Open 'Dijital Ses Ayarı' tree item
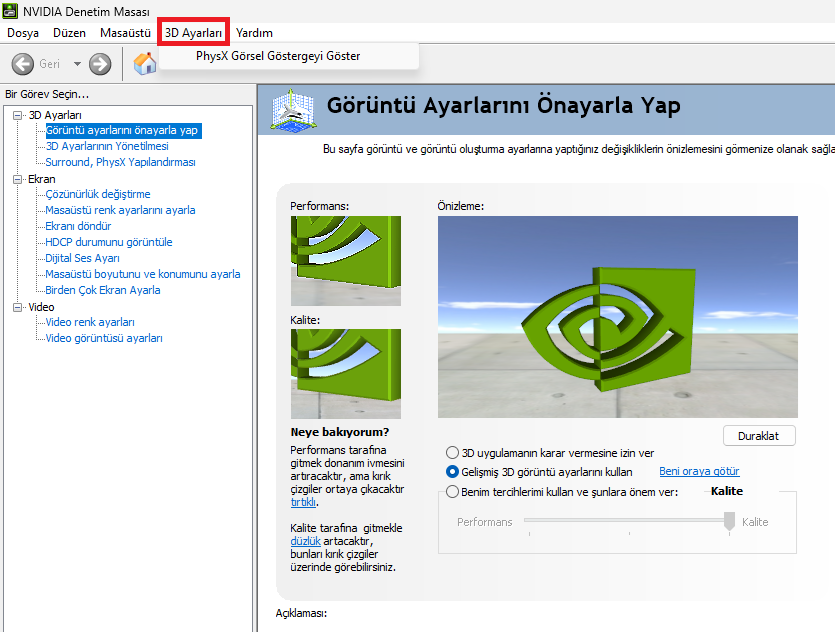 83,258
